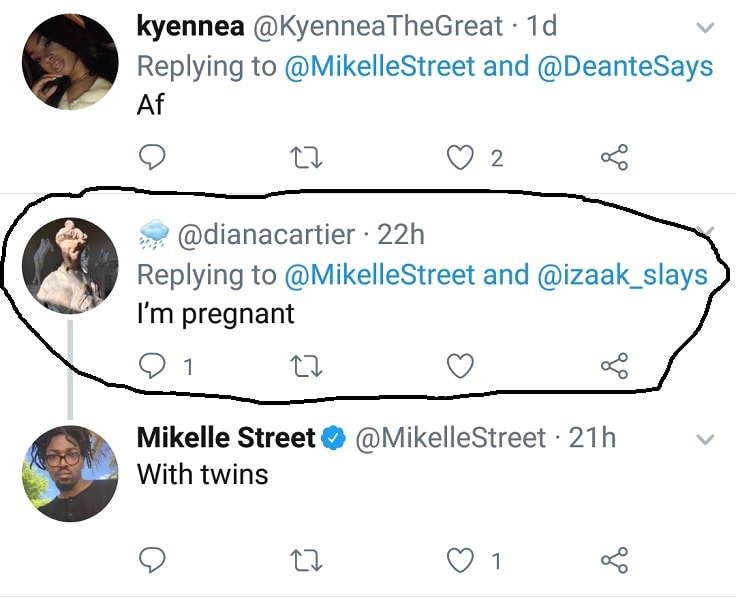View Mikelle Street's avatar photo

point(70,473)
